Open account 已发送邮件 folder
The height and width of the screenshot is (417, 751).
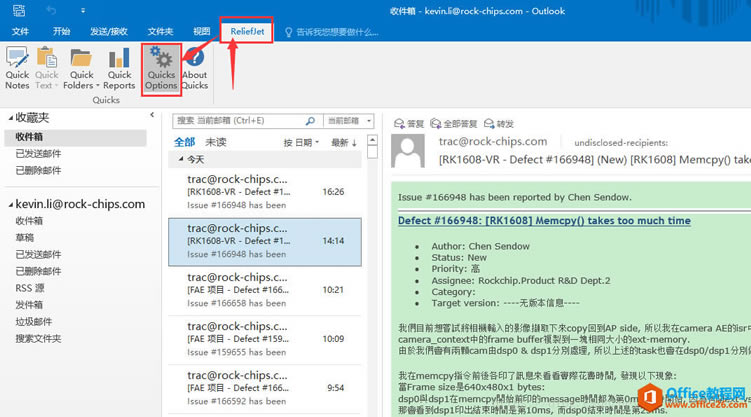pyautogui.click(x=38, y=254)
